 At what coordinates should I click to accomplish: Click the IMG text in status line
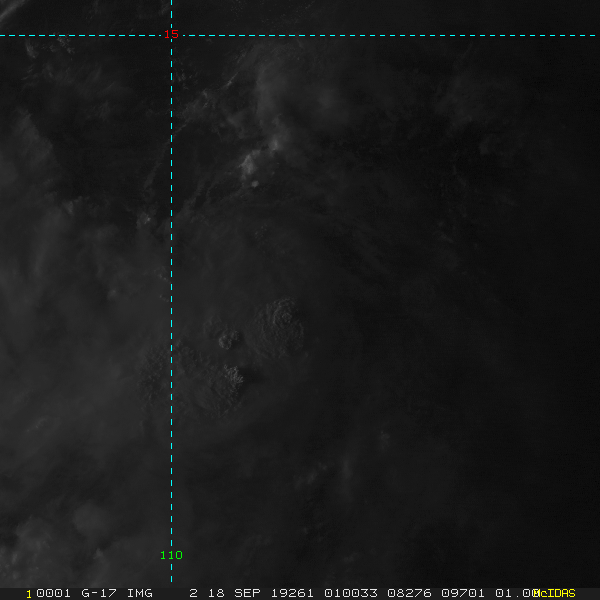pyautogui.click(x=140, y=593)
